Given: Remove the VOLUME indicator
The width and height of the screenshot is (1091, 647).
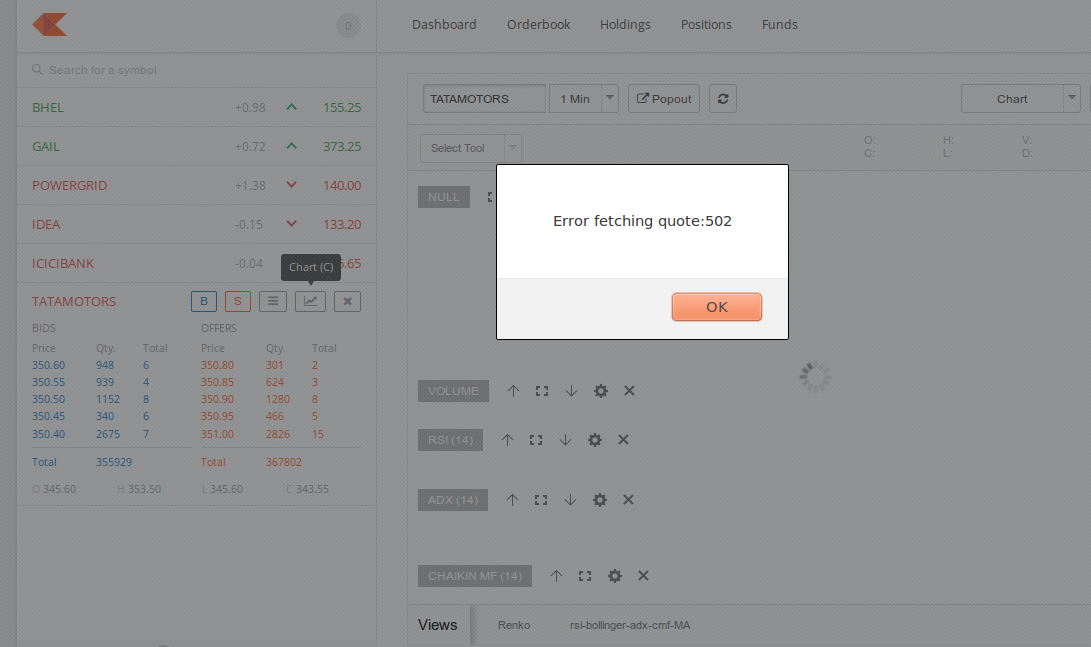Looking at the screenshot, I should point(629,391).
